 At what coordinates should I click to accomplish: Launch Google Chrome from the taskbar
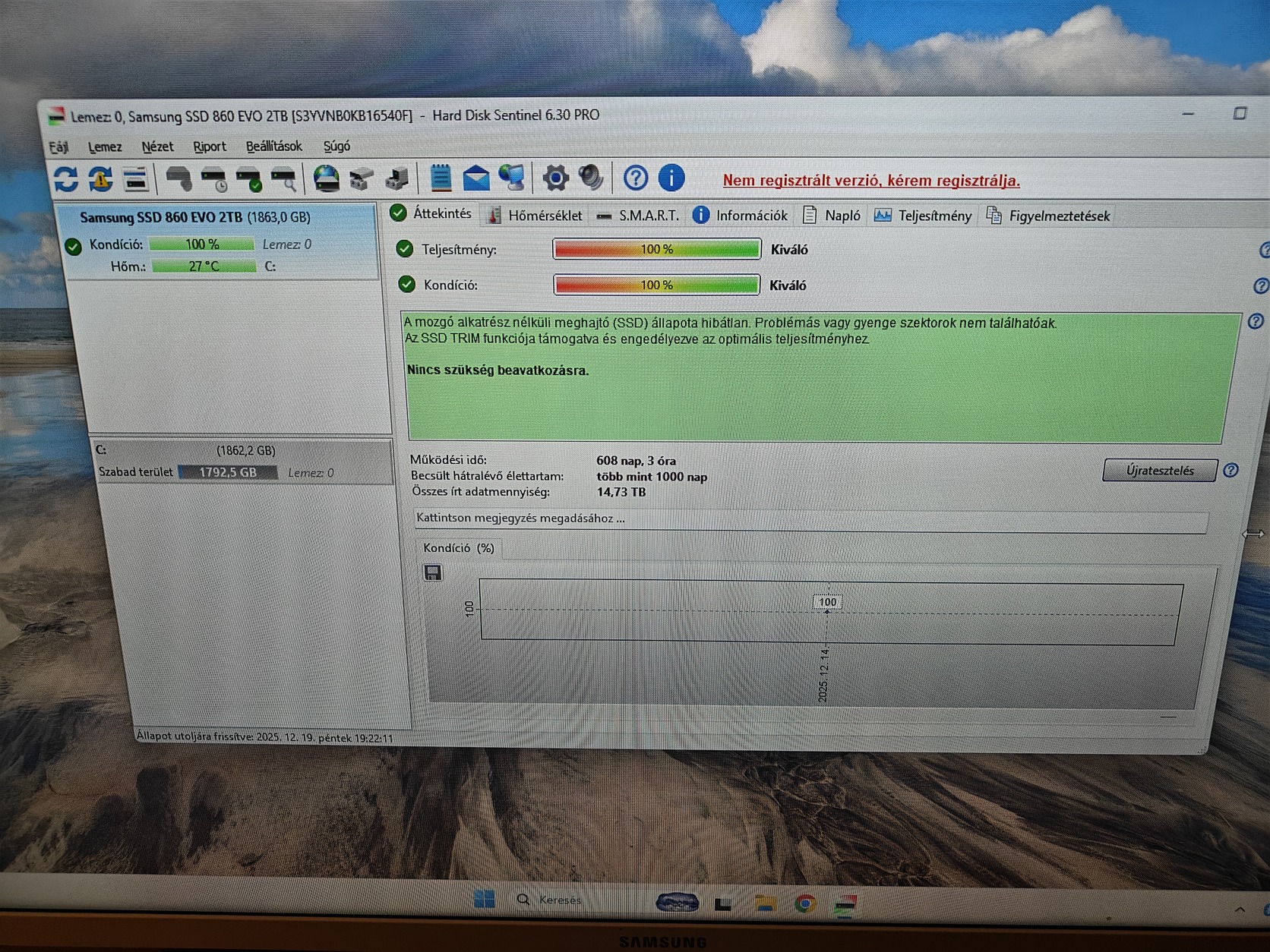point(805,903)
